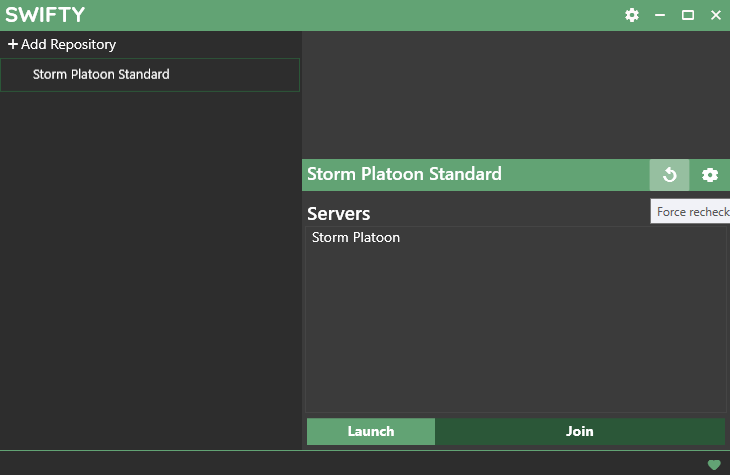Click the Servers section heading

click(338, 214)
